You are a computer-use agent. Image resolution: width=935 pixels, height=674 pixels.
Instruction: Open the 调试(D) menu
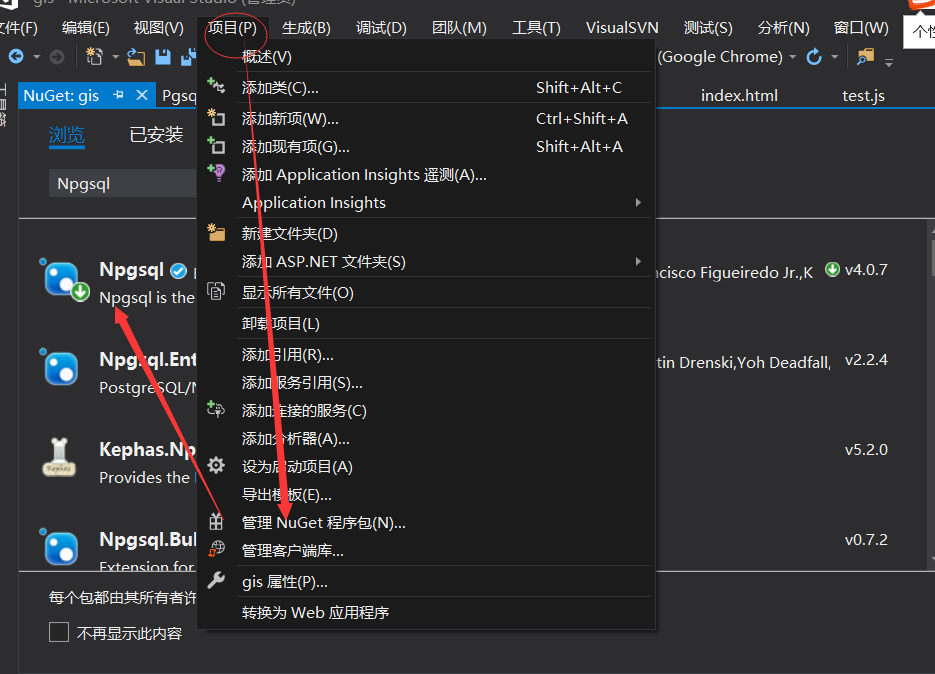pyautogui.click(x=381, y=28)
